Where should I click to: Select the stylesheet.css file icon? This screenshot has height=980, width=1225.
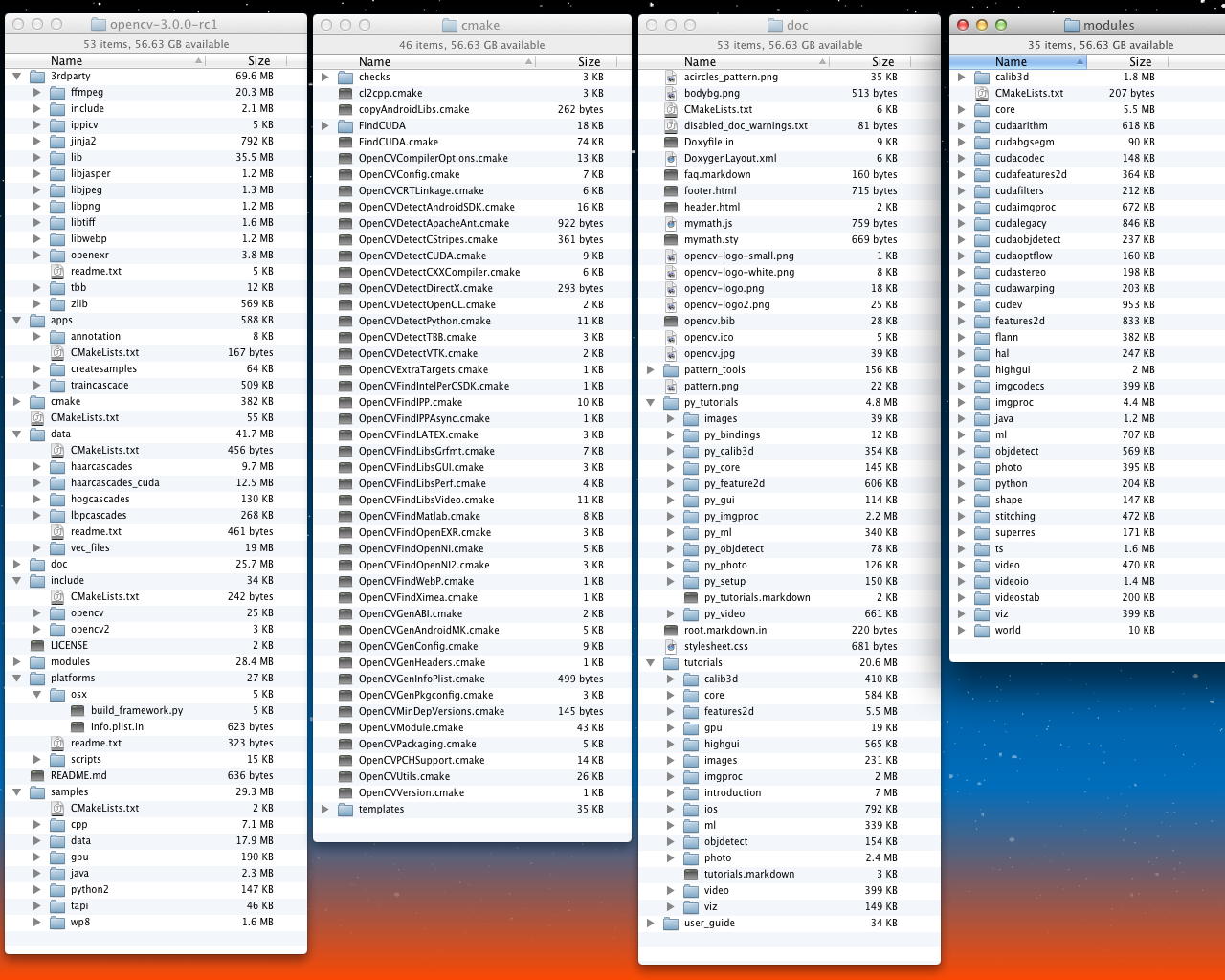click(x=671, y=647)
